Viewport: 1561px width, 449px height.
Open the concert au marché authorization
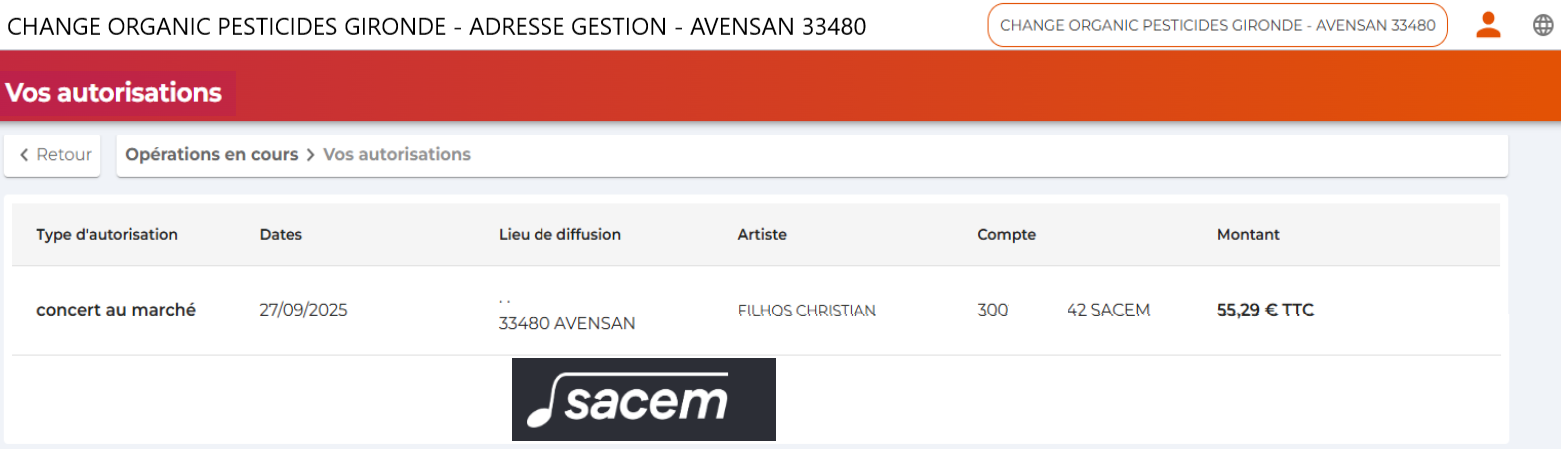coord(116,310)
